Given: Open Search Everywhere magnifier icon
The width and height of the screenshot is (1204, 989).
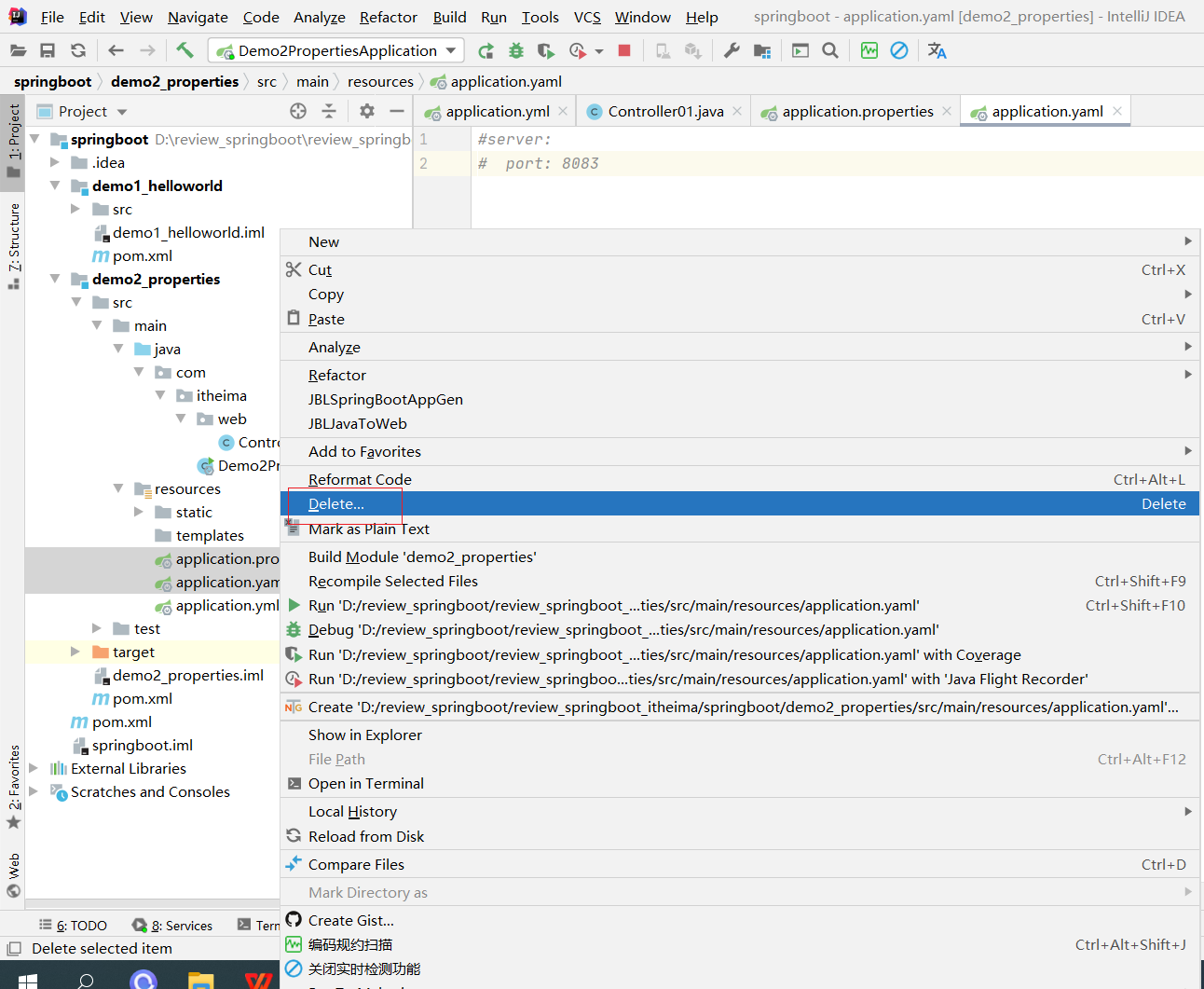Looking at the screenshot, I should click(x=830, y=50).
